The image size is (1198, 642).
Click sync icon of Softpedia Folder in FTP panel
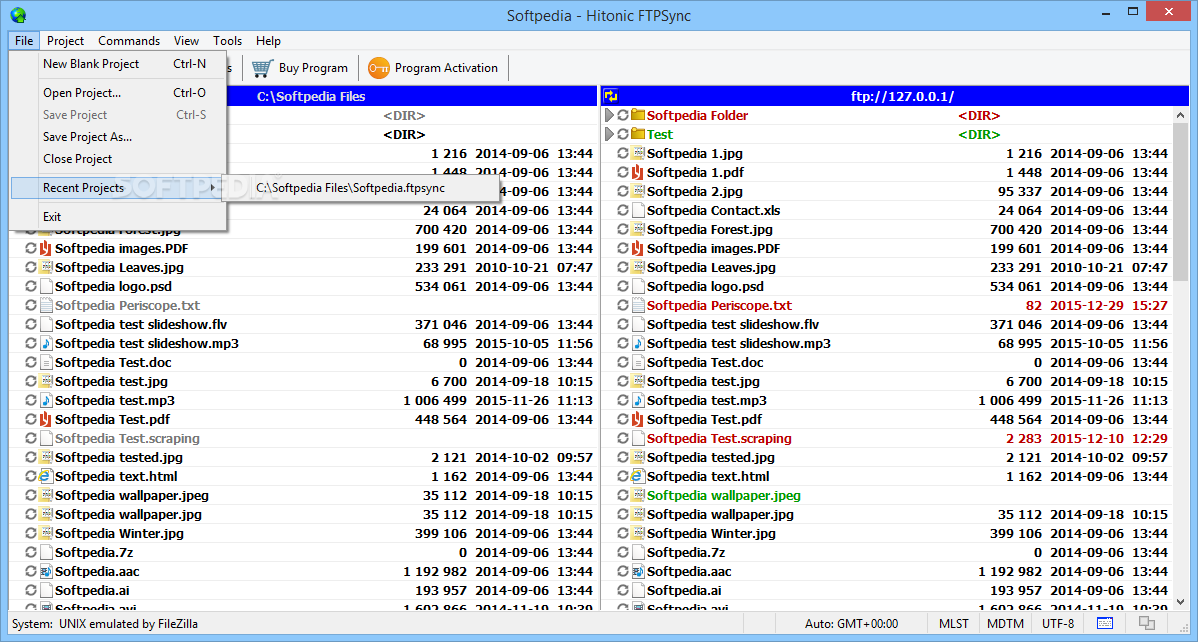(x=623, y=115)
